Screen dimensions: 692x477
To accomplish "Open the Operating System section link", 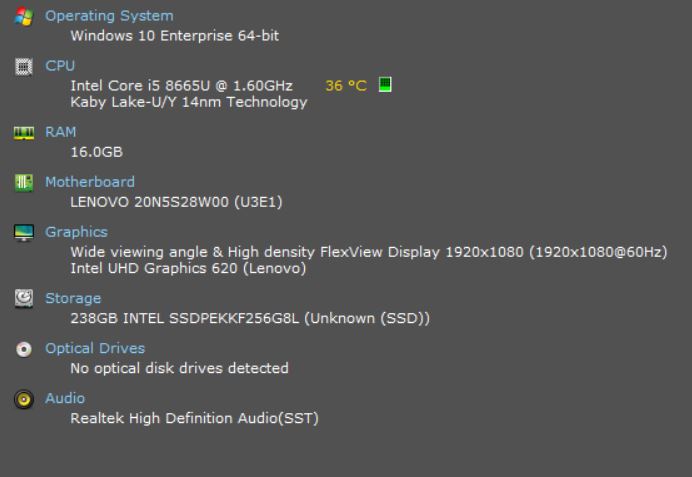I will click(109, 16).
